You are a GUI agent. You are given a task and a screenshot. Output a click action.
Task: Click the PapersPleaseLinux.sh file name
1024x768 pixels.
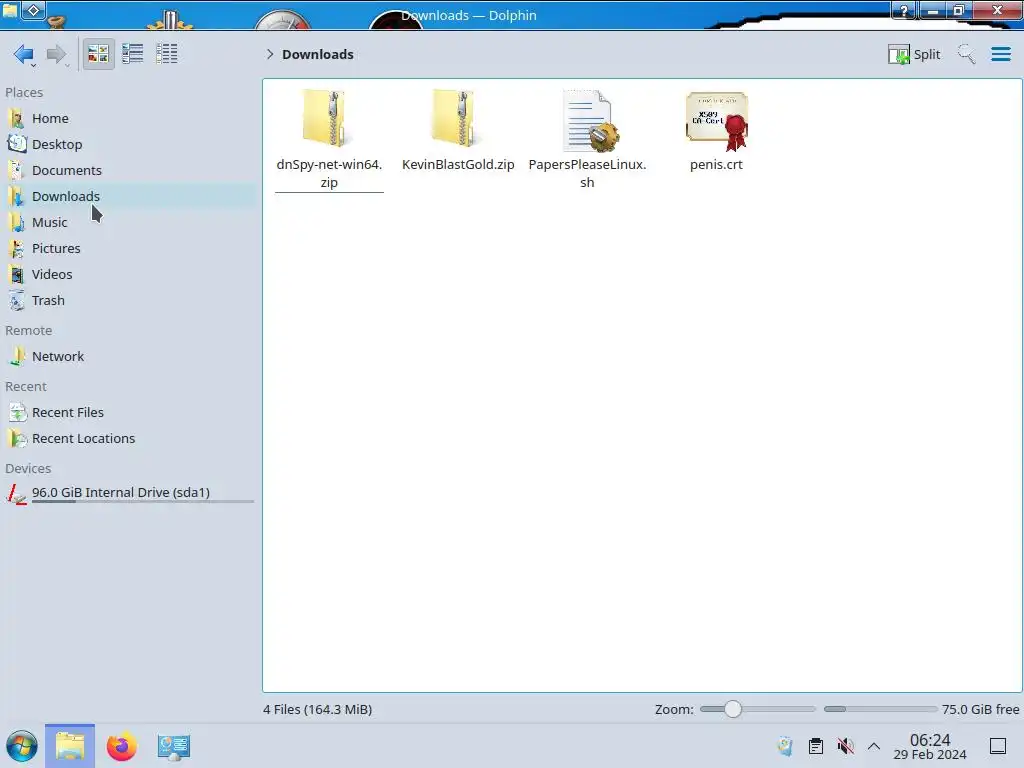[x=587, y=173]
